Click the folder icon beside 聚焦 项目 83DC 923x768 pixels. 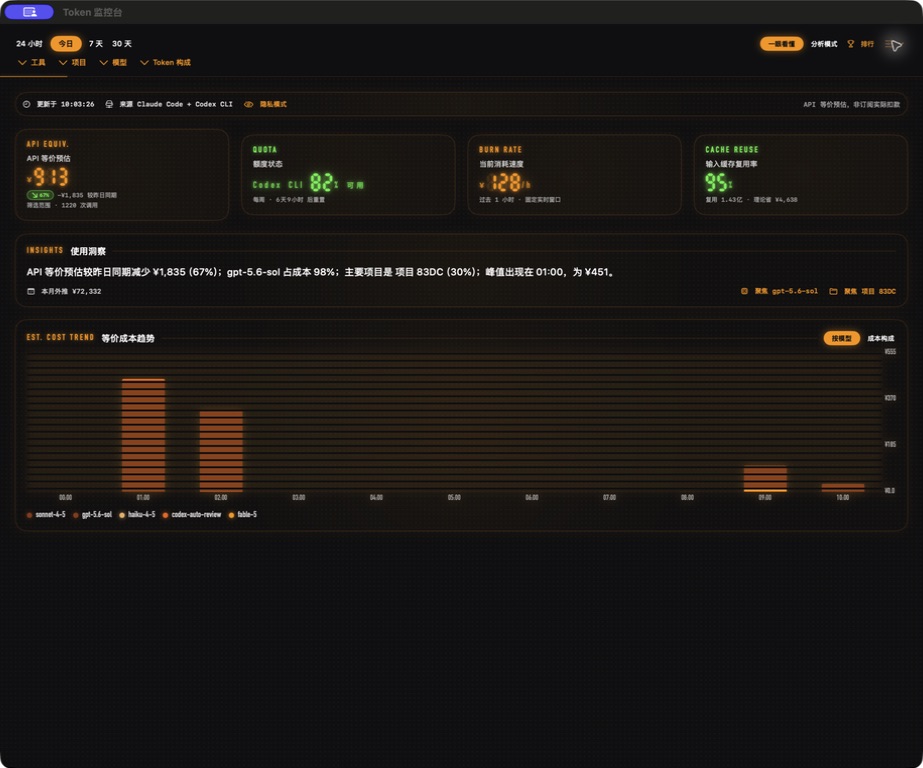(834, 291)
